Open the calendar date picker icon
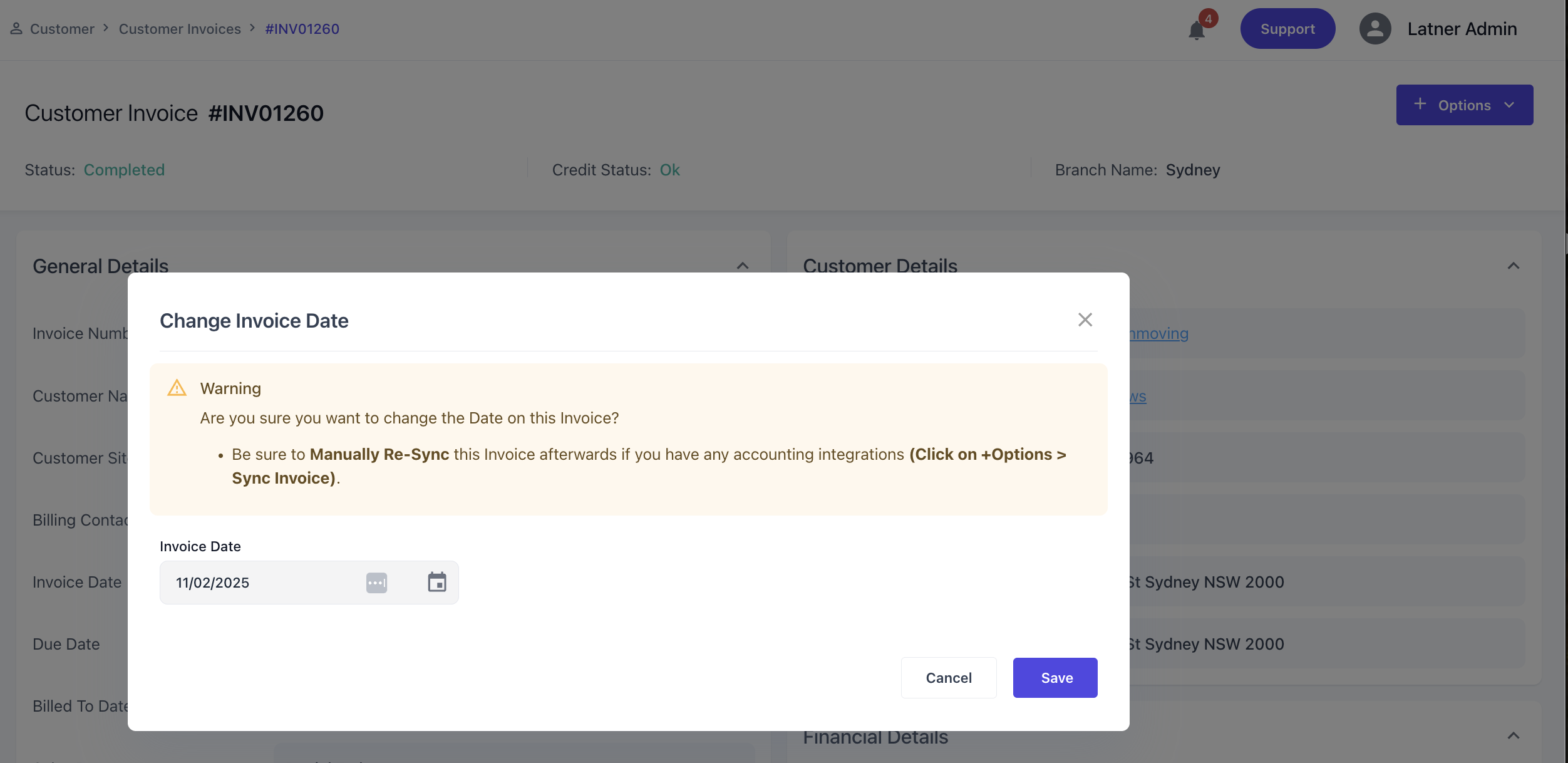The image size is (1568, 763). point(436,582)
